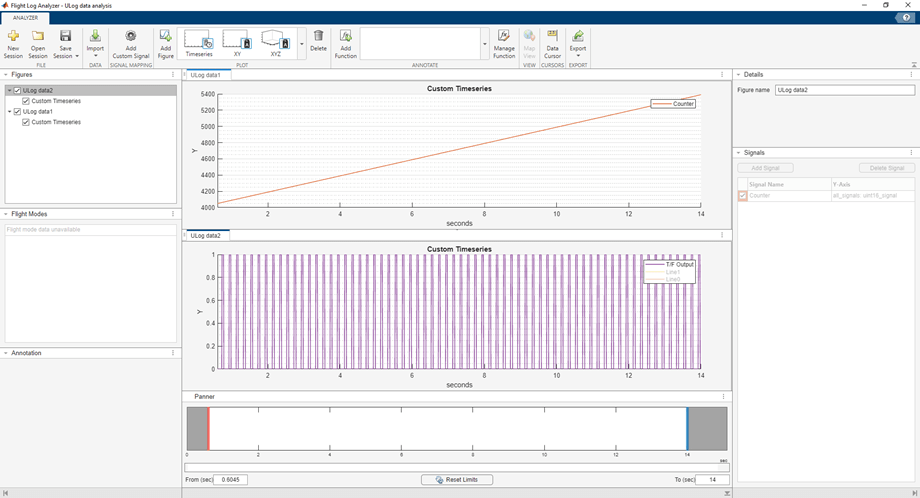Toggle Custom Timeseries checkbox under ULog data1
Viewport: 920px width, 498px height.
coord(26,122)
